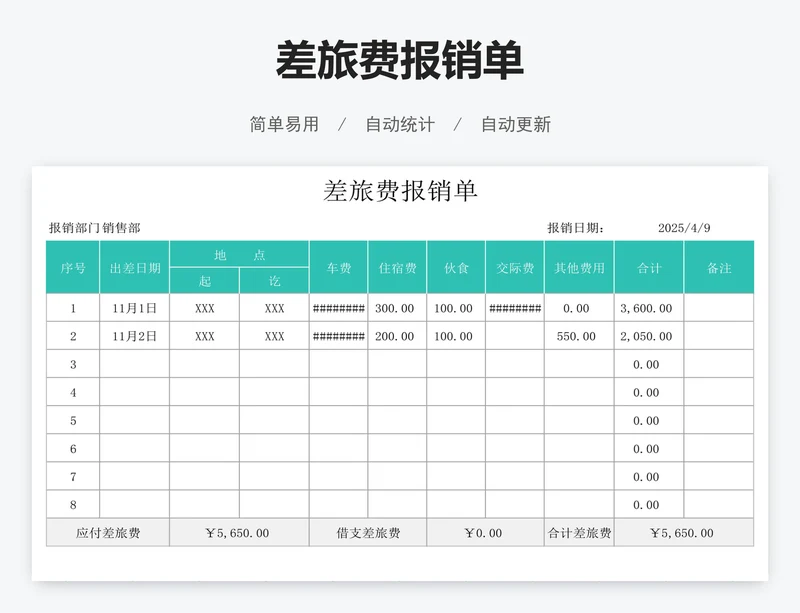
Task: Click the 自动统计 tagline text
Action: 400,124
